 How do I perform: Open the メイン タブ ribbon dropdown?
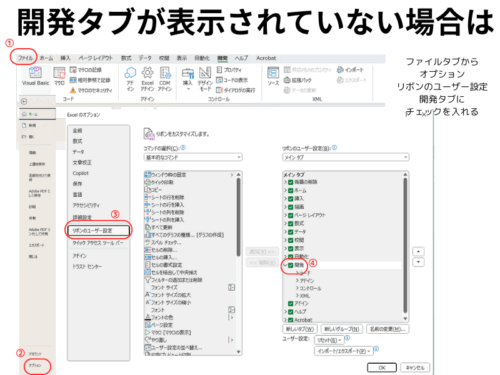(x=345, y=157)
